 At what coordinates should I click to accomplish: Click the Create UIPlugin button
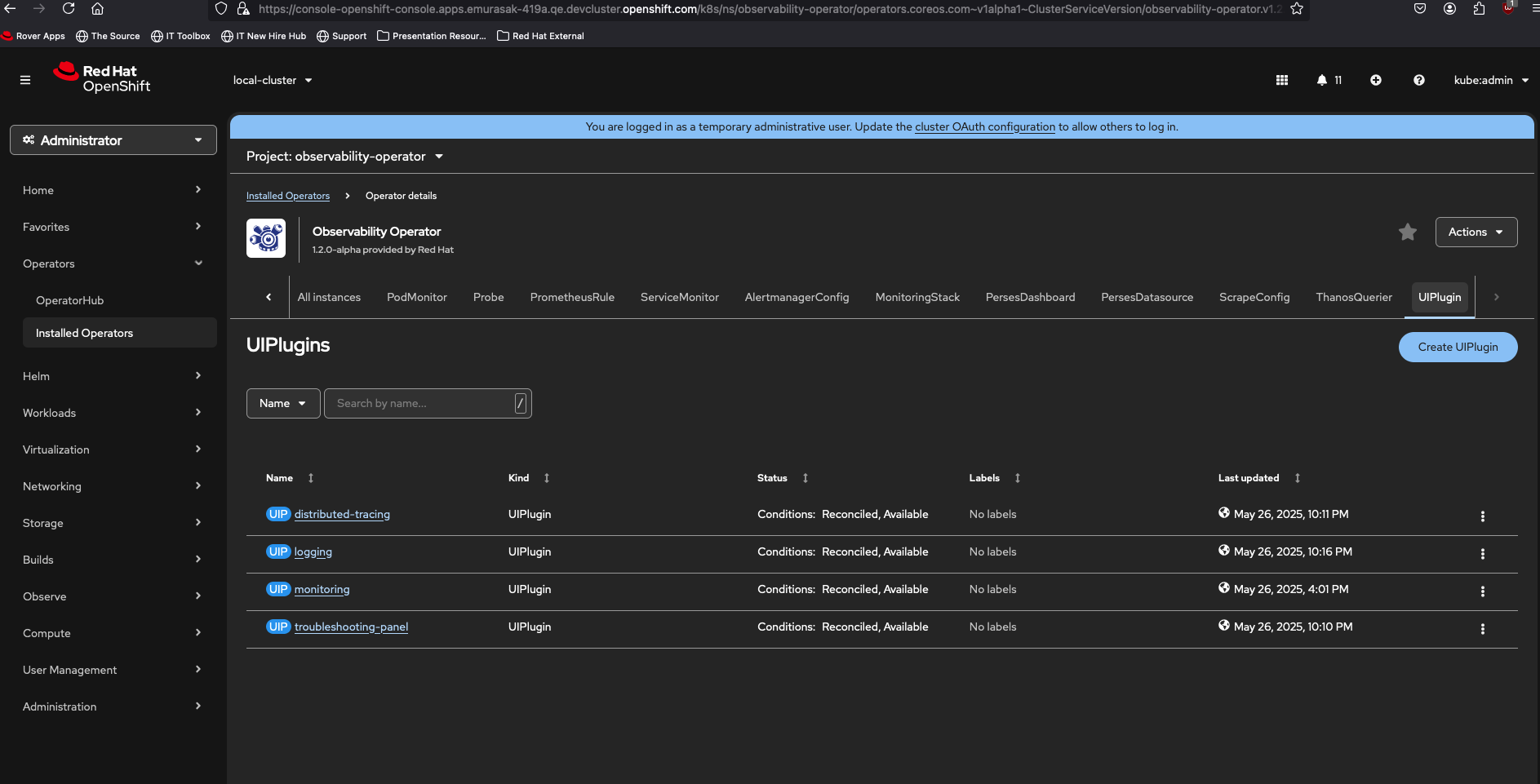coord(1458,347)
